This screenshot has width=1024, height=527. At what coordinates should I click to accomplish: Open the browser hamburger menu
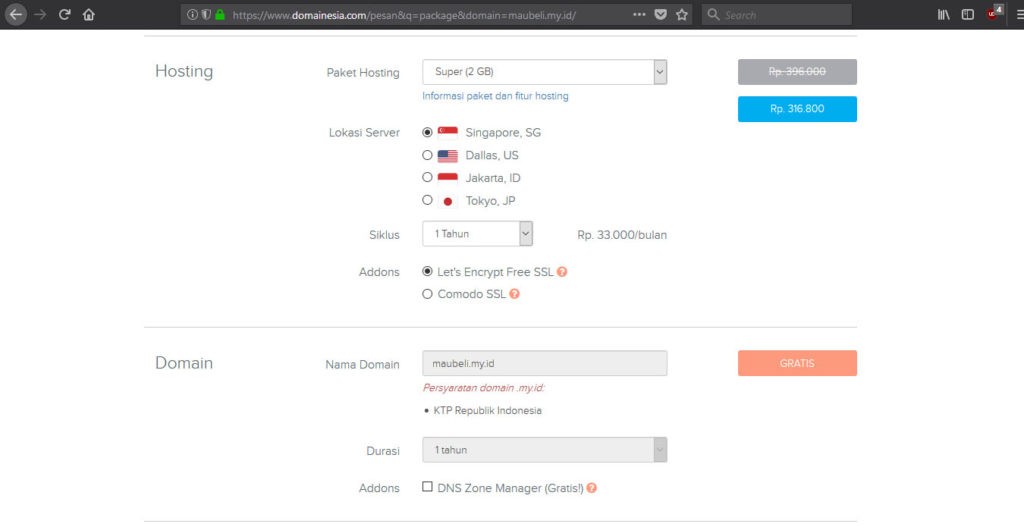pos(1019,14)
